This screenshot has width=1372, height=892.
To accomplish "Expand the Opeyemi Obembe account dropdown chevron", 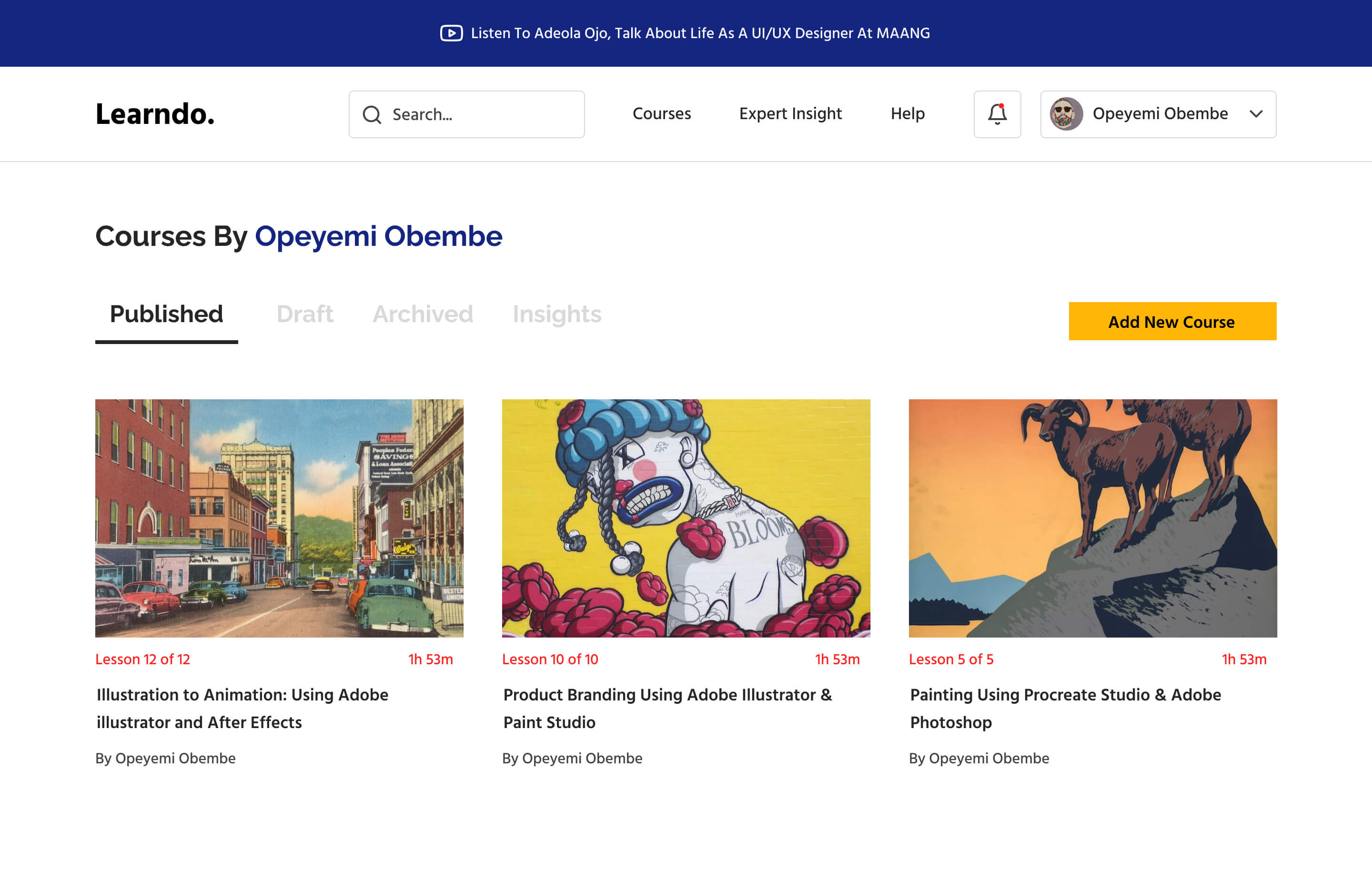I will [x=1256, y=114].
